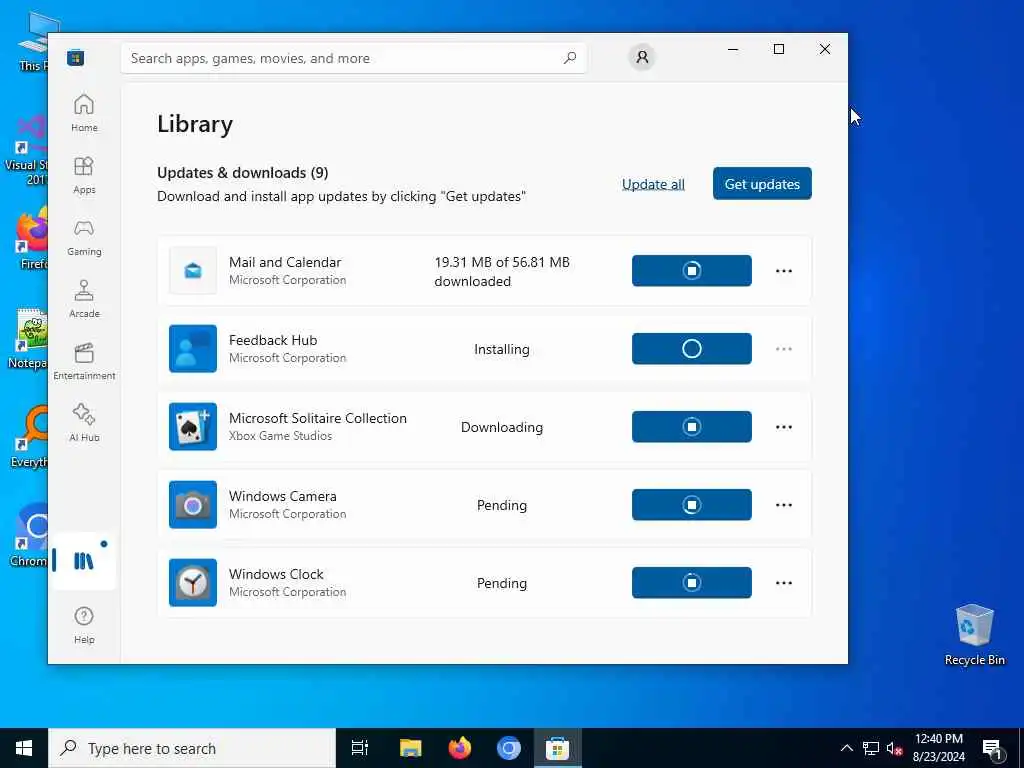Screen dimensions: 1024x768
Task: Select the Library icon in the sidebar
Action: click(x=83, y=561)
